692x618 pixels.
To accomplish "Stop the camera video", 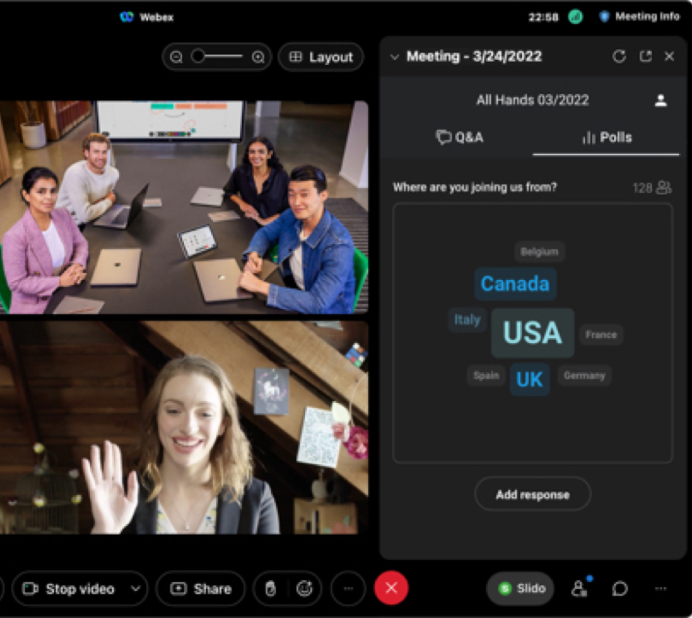I will (x=68, y=589).
